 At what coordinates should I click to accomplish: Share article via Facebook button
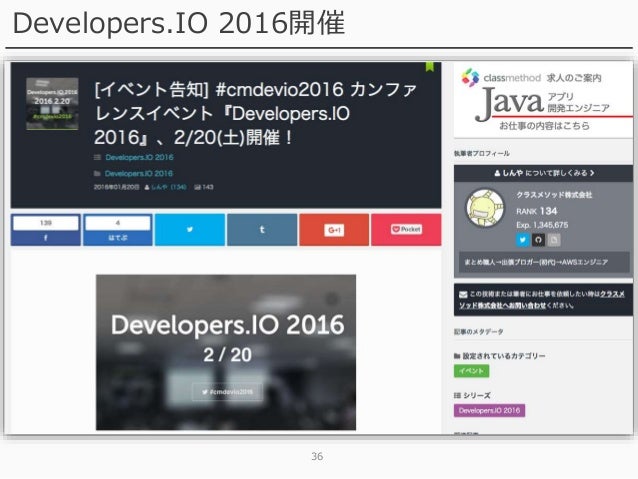pos(46,230)
